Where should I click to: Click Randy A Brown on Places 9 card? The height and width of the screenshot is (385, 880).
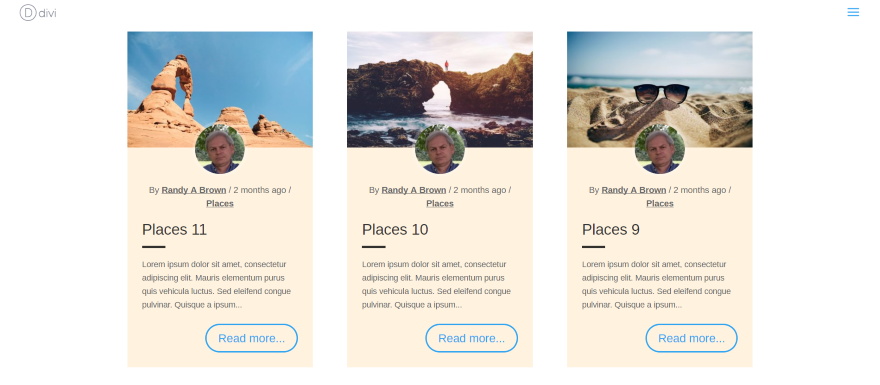click(x=634, y=190)
